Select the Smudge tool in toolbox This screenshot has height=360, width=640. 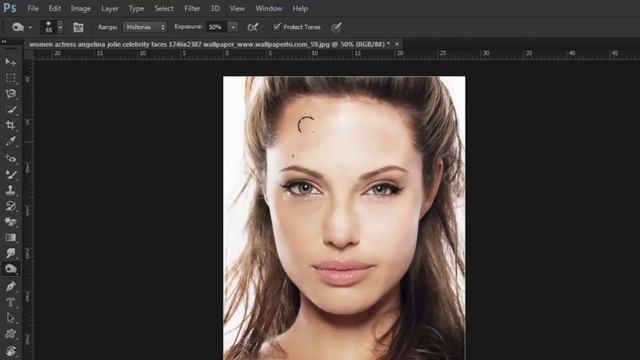point(11,253)
